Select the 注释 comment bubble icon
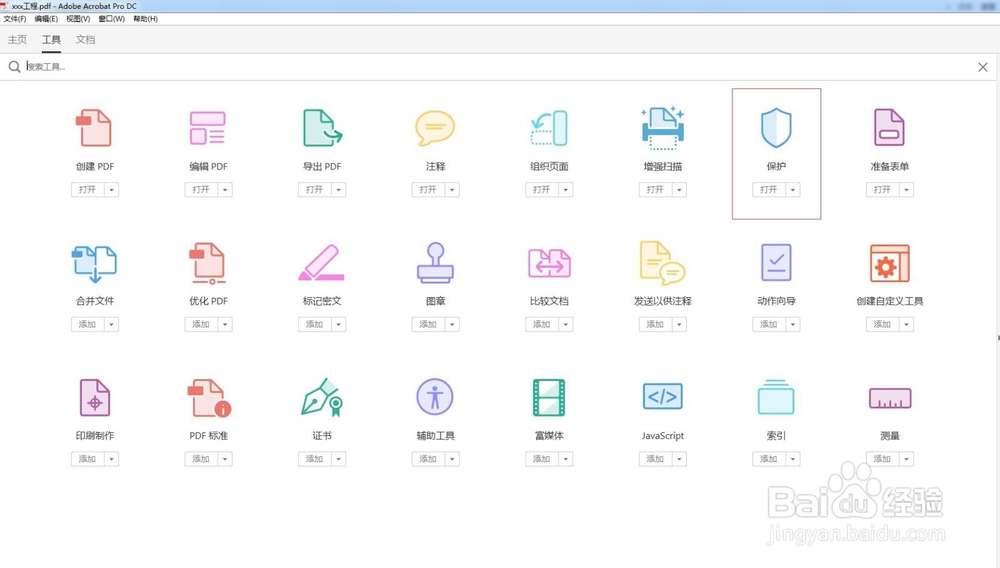Screen dimensions: 1000x568 (x=435, y=128)
